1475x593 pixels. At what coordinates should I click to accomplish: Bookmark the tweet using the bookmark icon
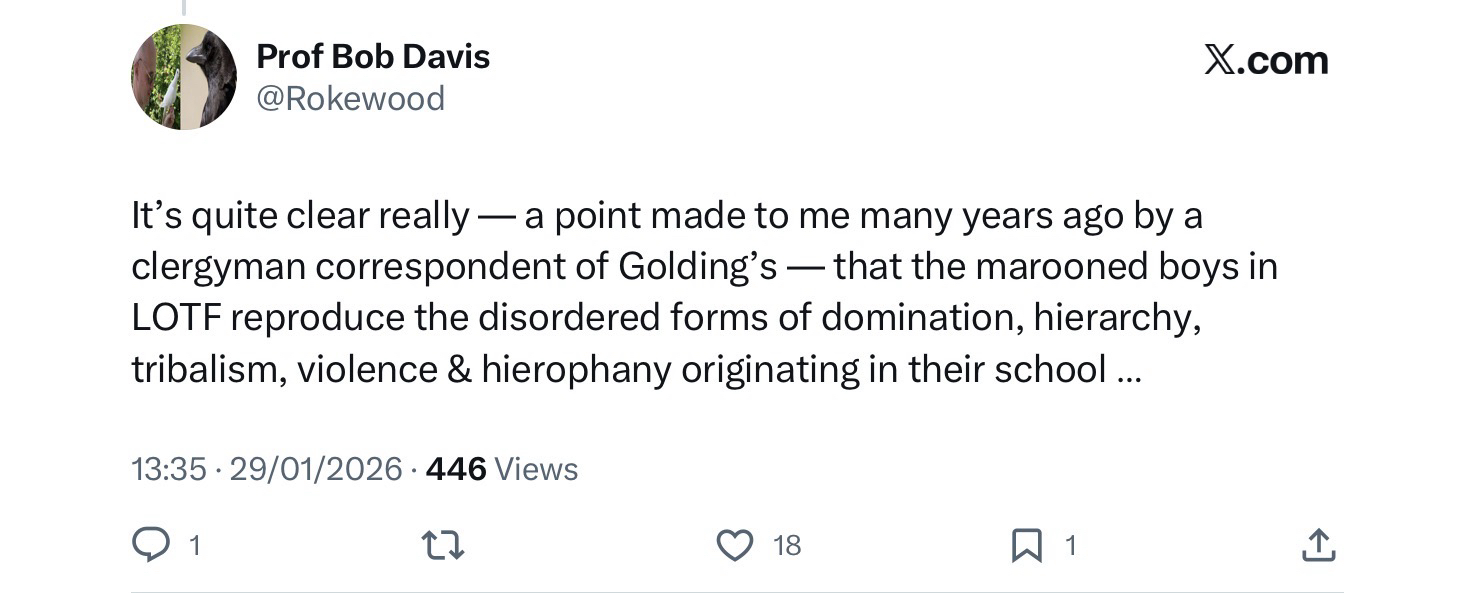tap(1026, 545)
